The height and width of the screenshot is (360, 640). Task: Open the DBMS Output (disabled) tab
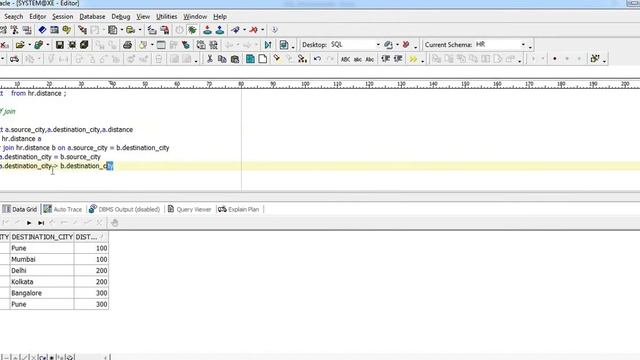coord(124,209)
